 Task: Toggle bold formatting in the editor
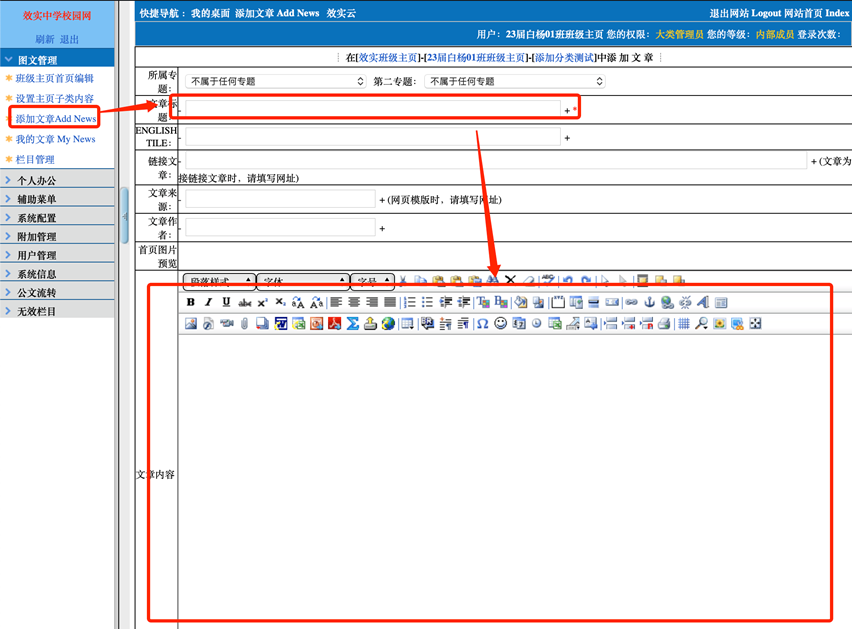[191, 302]
